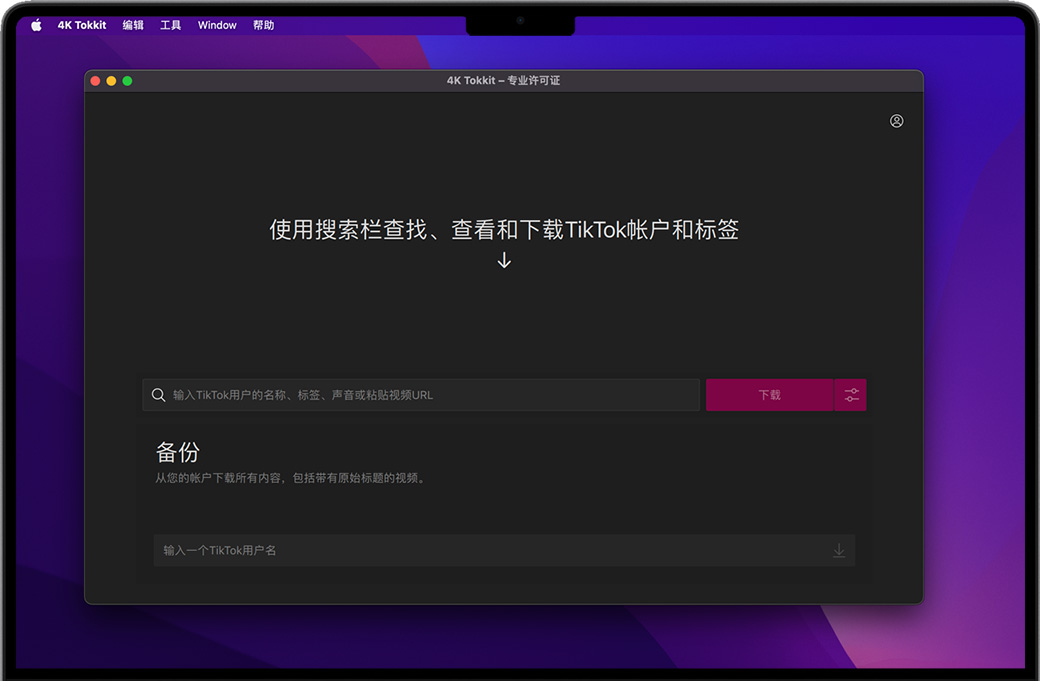Close the 4K Tokkit window
Image resolution: width=1040 pixels, height=681 pixels.
(96, 81)
